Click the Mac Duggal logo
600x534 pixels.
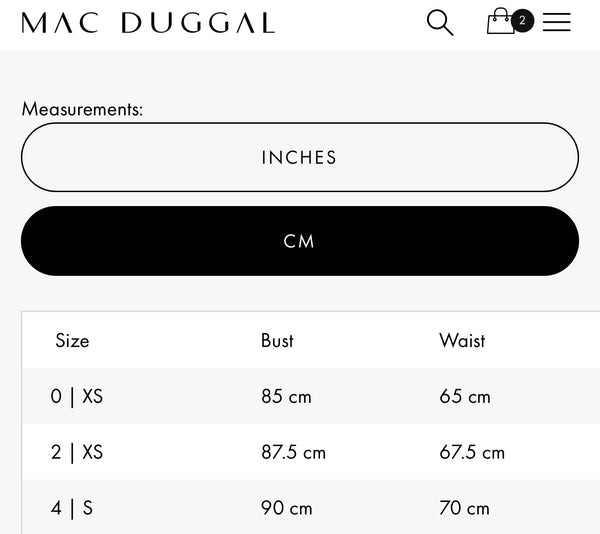tap(148, 23)
